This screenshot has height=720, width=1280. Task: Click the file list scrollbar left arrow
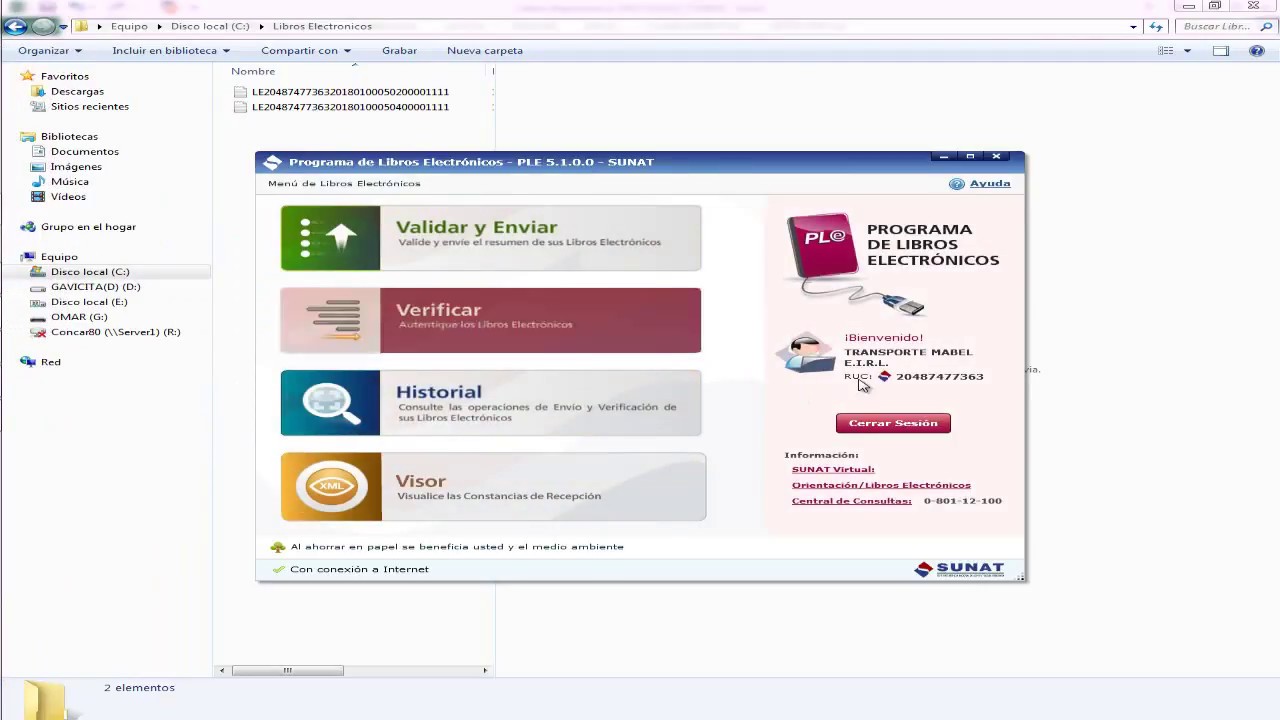point(222,670)
